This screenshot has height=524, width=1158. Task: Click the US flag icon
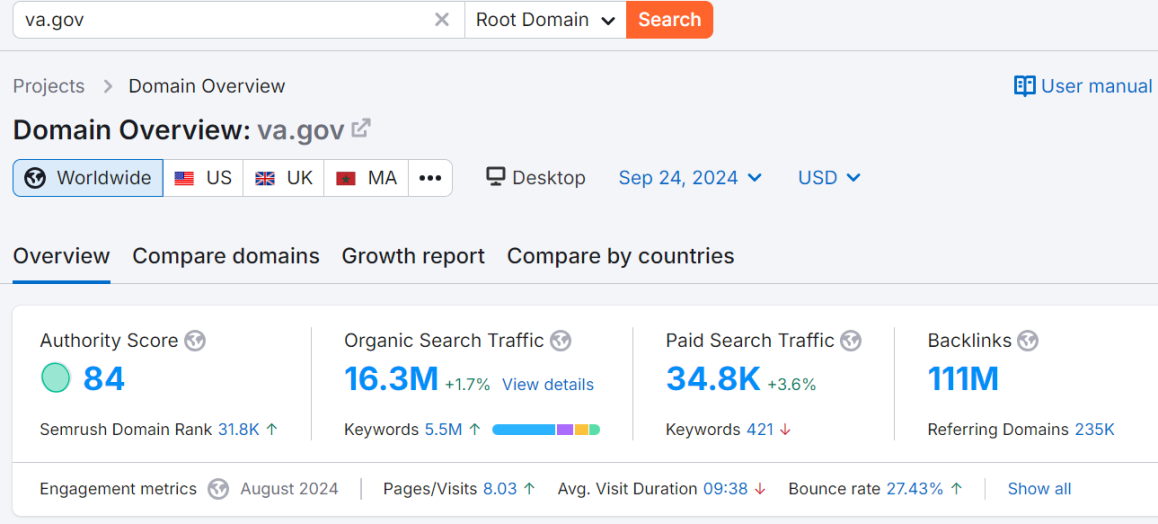coord(184,178)
